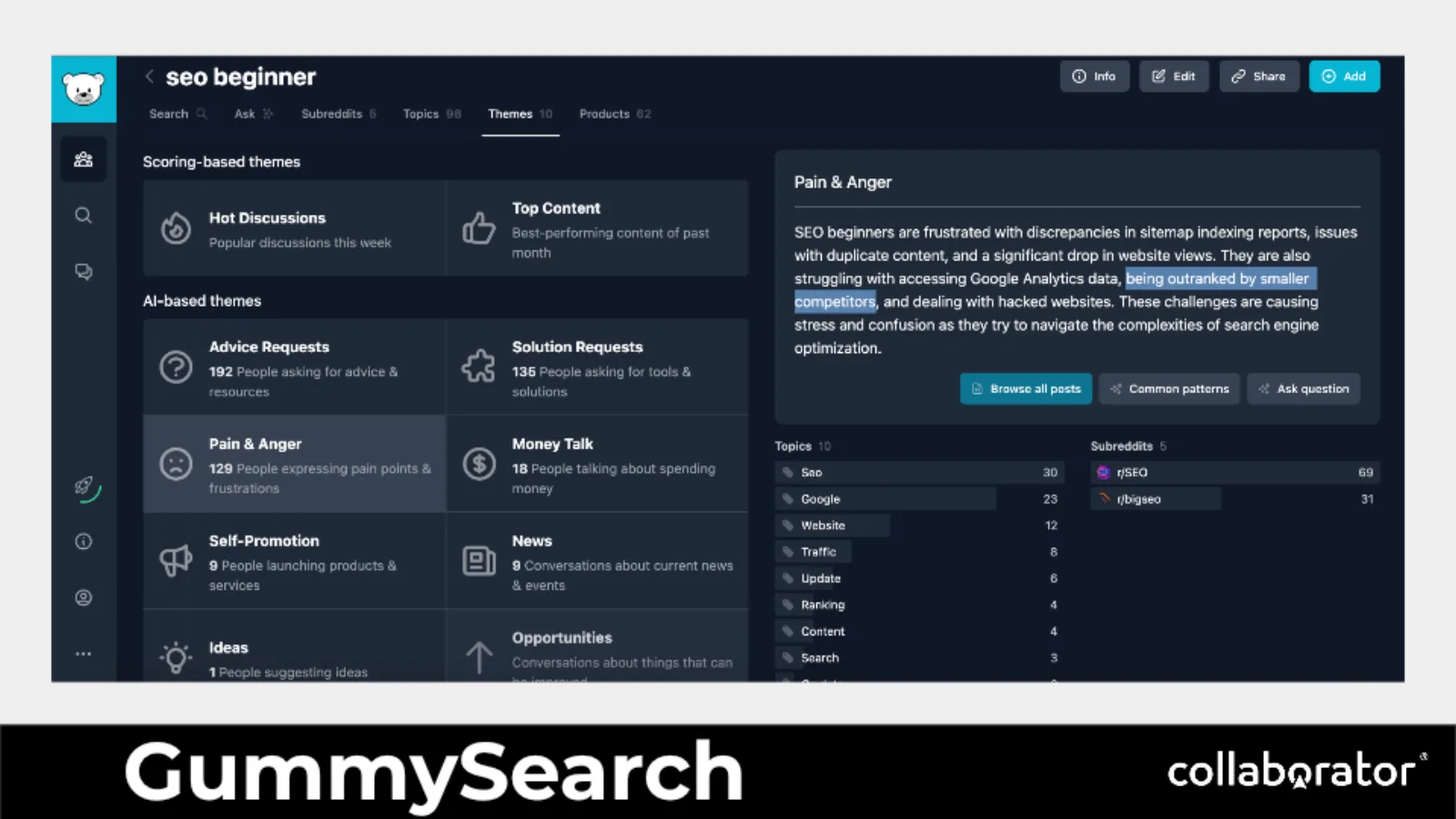Viewport: 1456px width, 819px height.
Task: Click the r/SEO subreddit avatar icon
Action: [x=1104, y=472]
